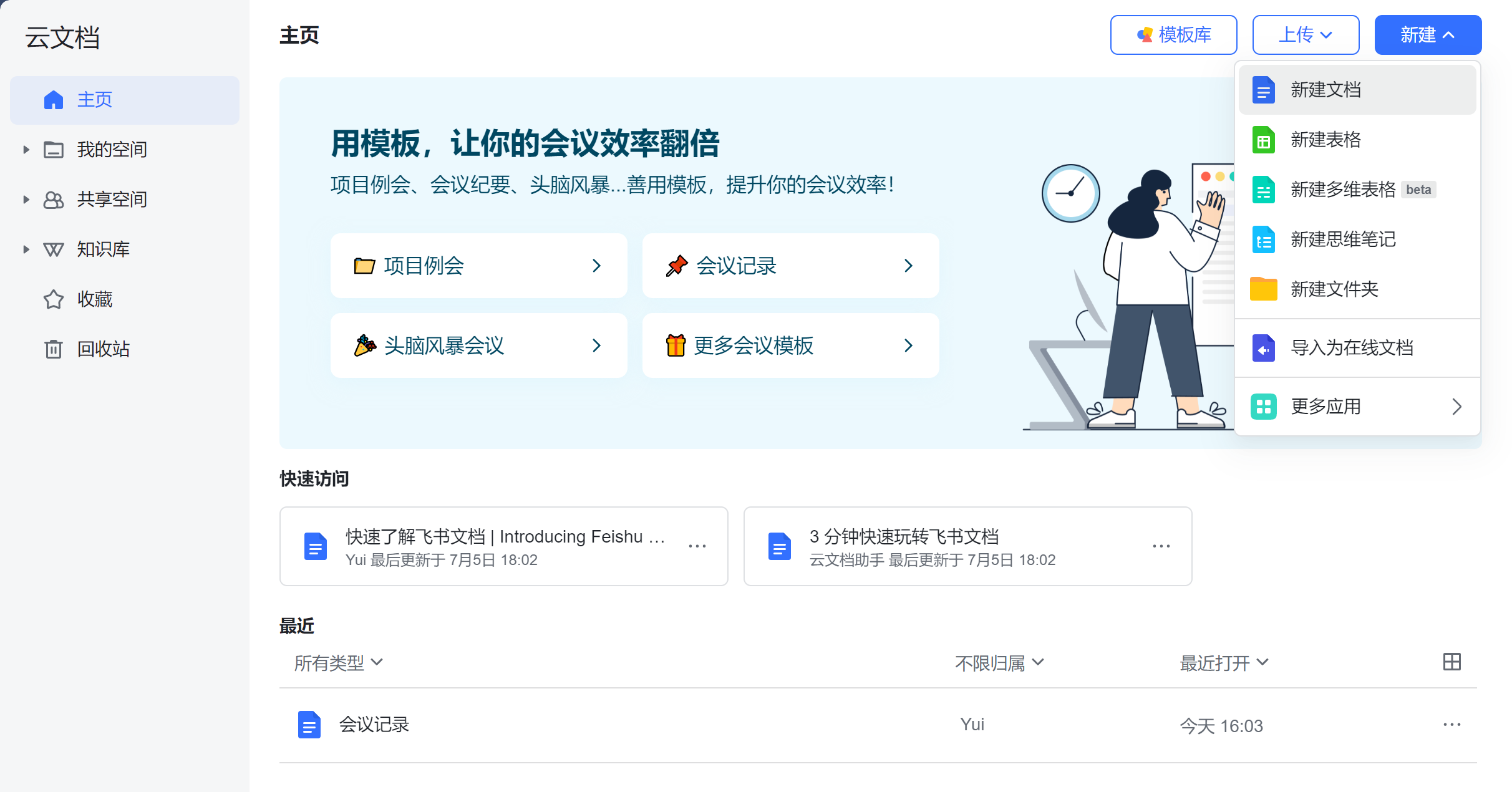This screenshot has width=1512, height=792.
Task: Click the 模板库 button
Action: click(x=1173, y=35)
